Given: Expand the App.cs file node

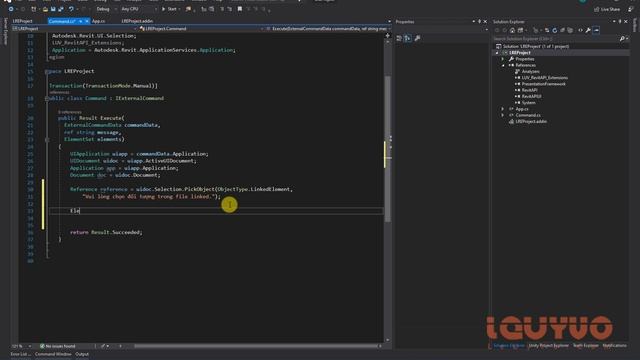Looking at the screenshot, I should tap(503, 109).
